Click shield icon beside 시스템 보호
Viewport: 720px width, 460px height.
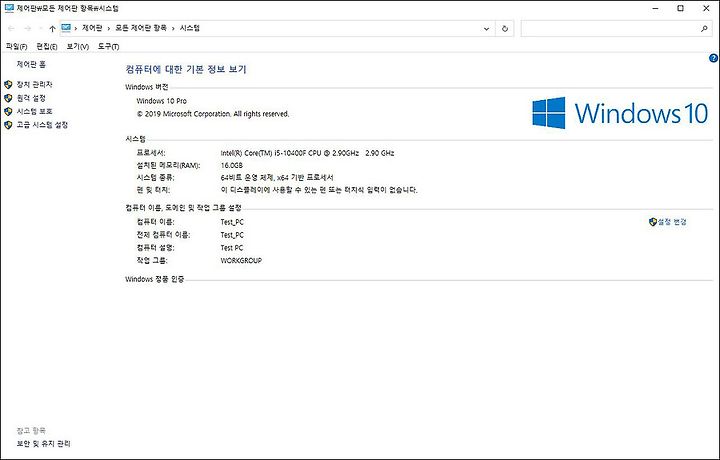click(x=8, y=111)
